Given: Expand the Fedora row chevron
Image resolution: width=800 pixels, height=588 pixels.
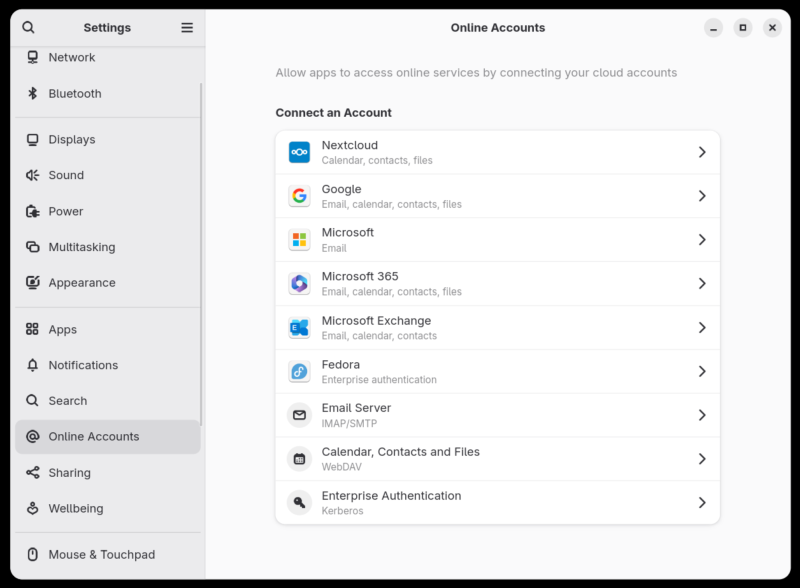Looking at the screenshot, I should (702, 371).
